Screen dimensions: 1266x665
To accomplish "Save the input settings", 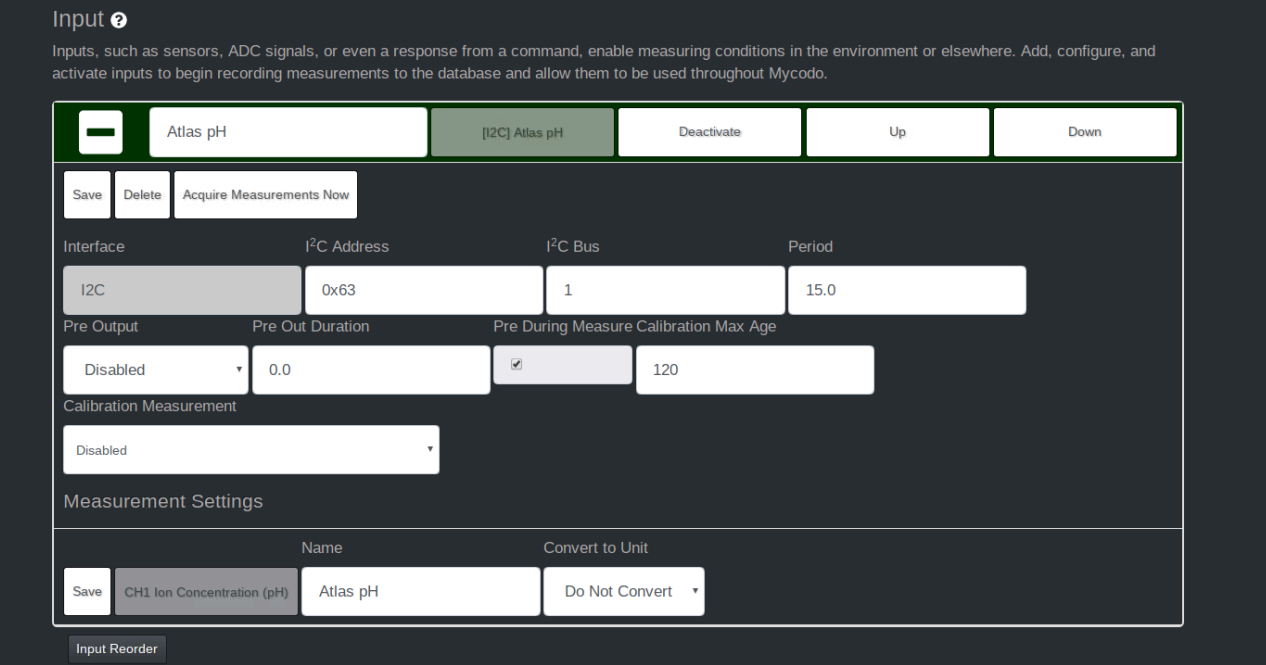I will pos(87,195).
